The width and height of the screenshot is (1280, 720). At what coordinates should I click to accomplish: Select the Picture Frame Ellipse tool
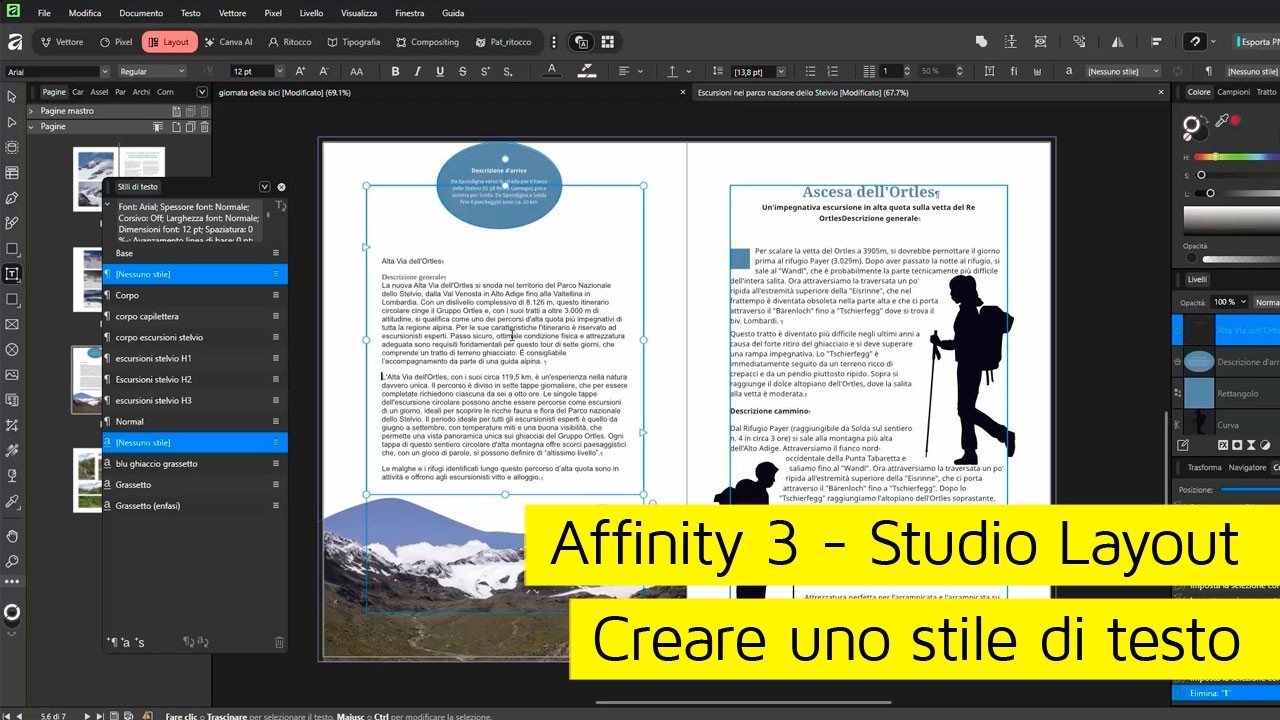pyautogui.click(x=12, y=350)
